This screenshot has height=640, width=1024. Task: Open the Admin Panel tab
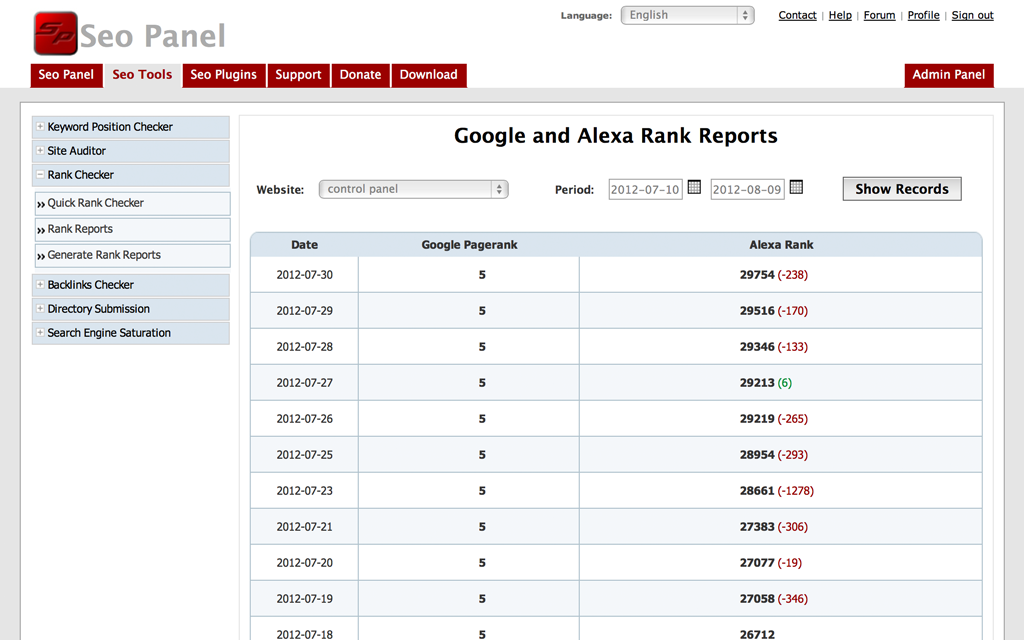[x=948, y=75]
